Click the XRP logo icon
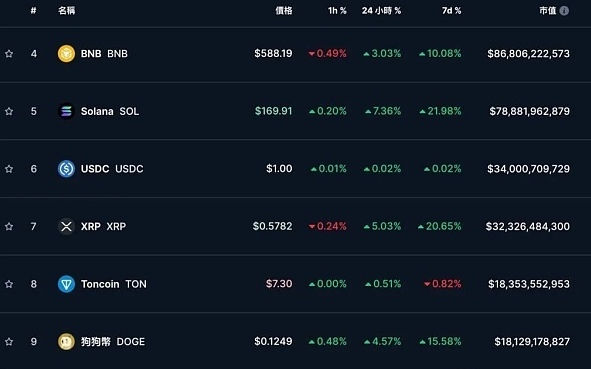Image resolution: width=591 pixels, height=369 pixels. [x=66, y=227]
